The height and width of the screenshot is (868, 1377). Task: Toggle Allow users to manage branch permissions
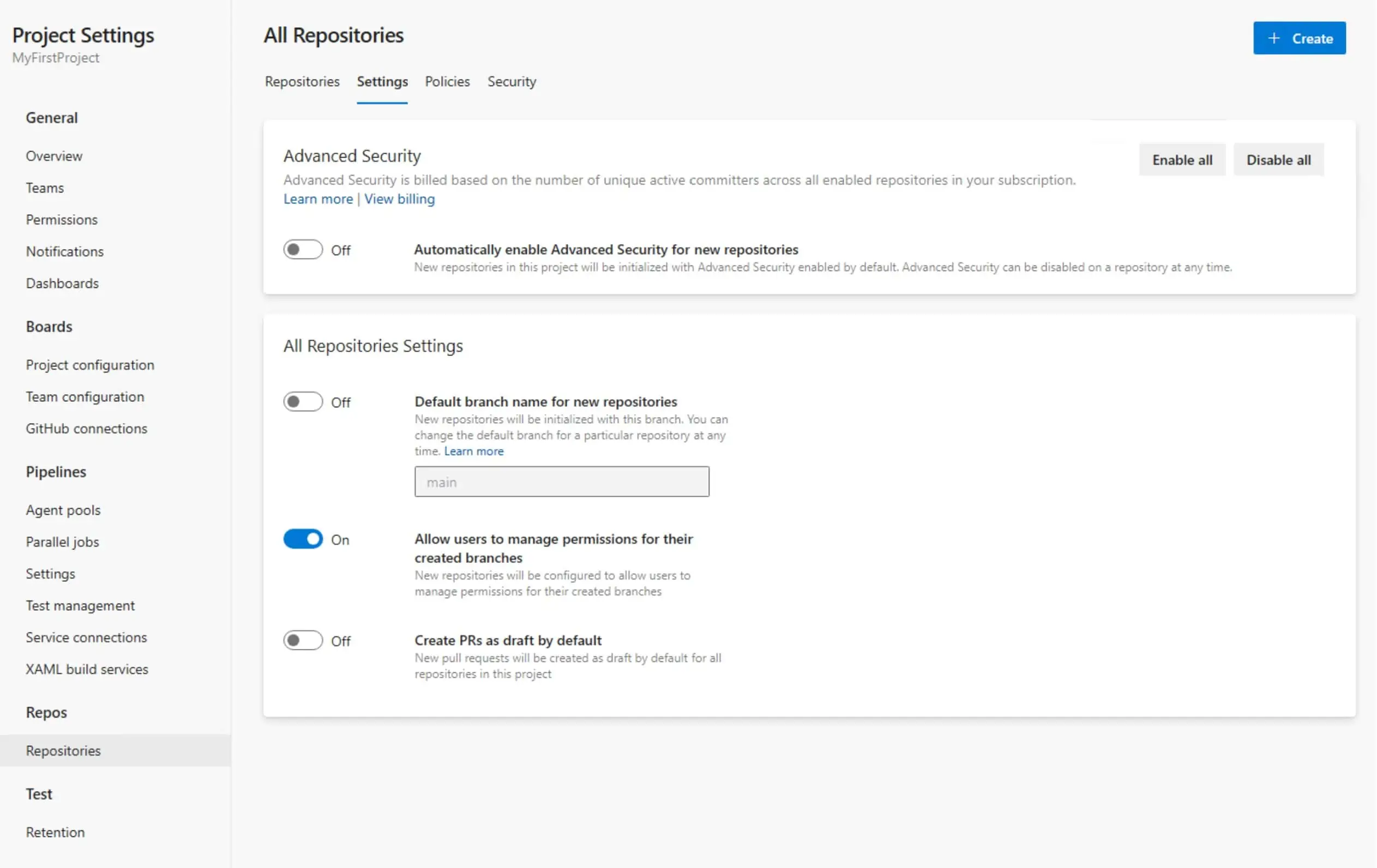pyautogui.click(x=302, y=540)
